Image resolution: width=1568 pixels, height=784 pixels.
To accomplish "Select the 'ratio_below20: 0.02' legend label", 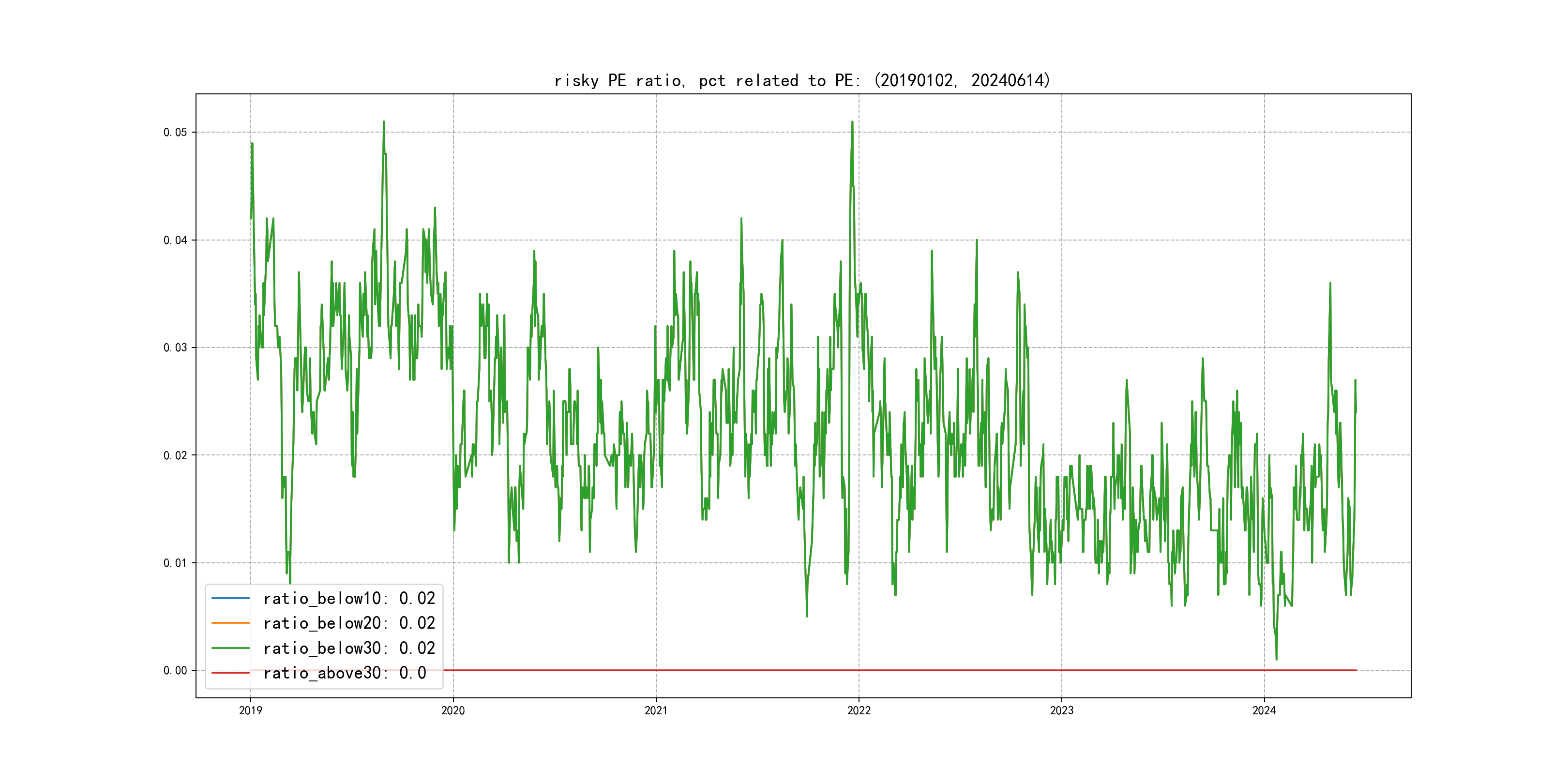I will coord(349,623).
